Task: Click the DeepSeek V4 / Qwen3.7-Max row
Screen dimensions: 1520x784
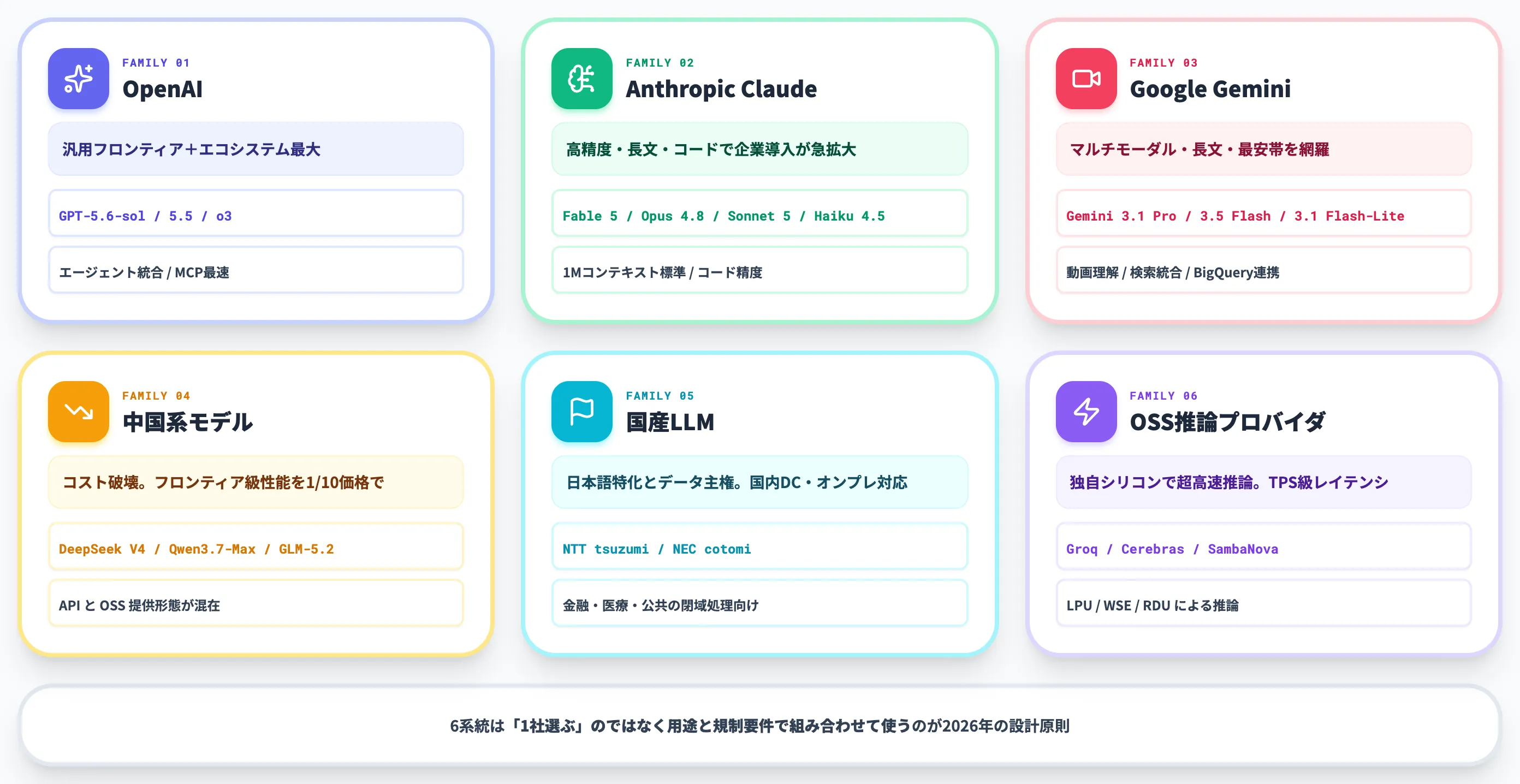Action: [x=256, y=547]
